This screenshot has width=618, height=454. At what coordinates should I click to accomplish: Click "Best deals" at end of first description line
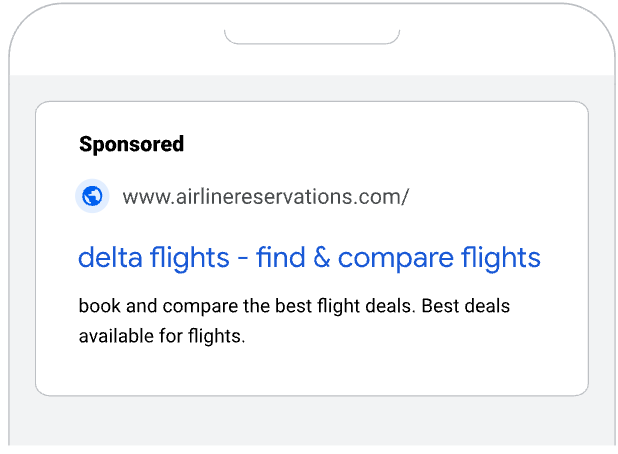click(465, 306)
